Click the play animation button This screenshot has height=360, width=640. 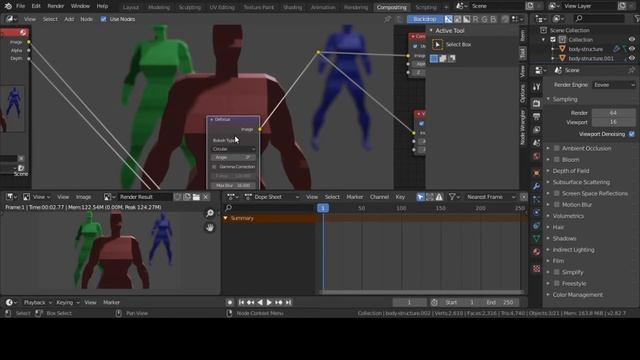269,302
